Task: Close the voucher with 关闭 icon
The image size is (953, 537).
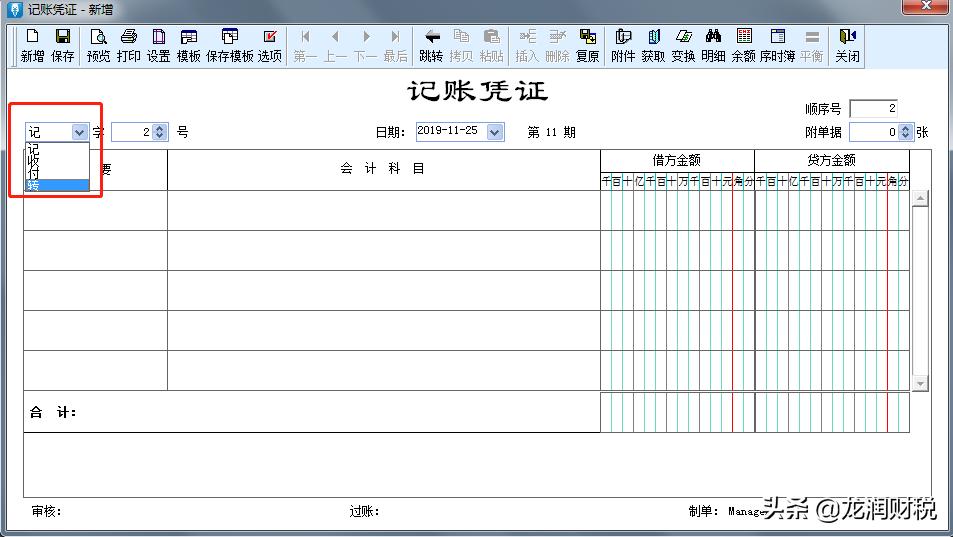Action: (847, 46)
